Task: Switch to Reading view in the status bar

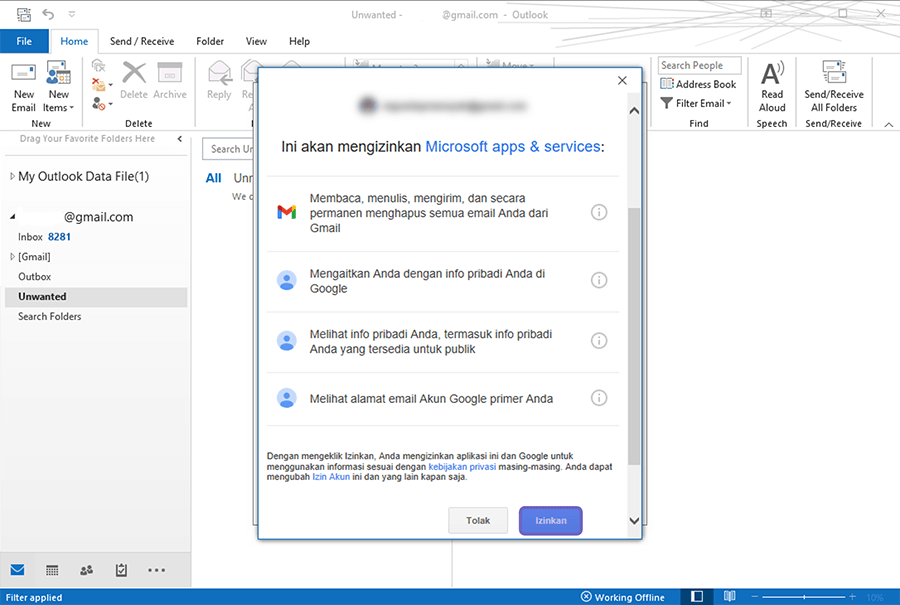Action: (x=730, y=596)
